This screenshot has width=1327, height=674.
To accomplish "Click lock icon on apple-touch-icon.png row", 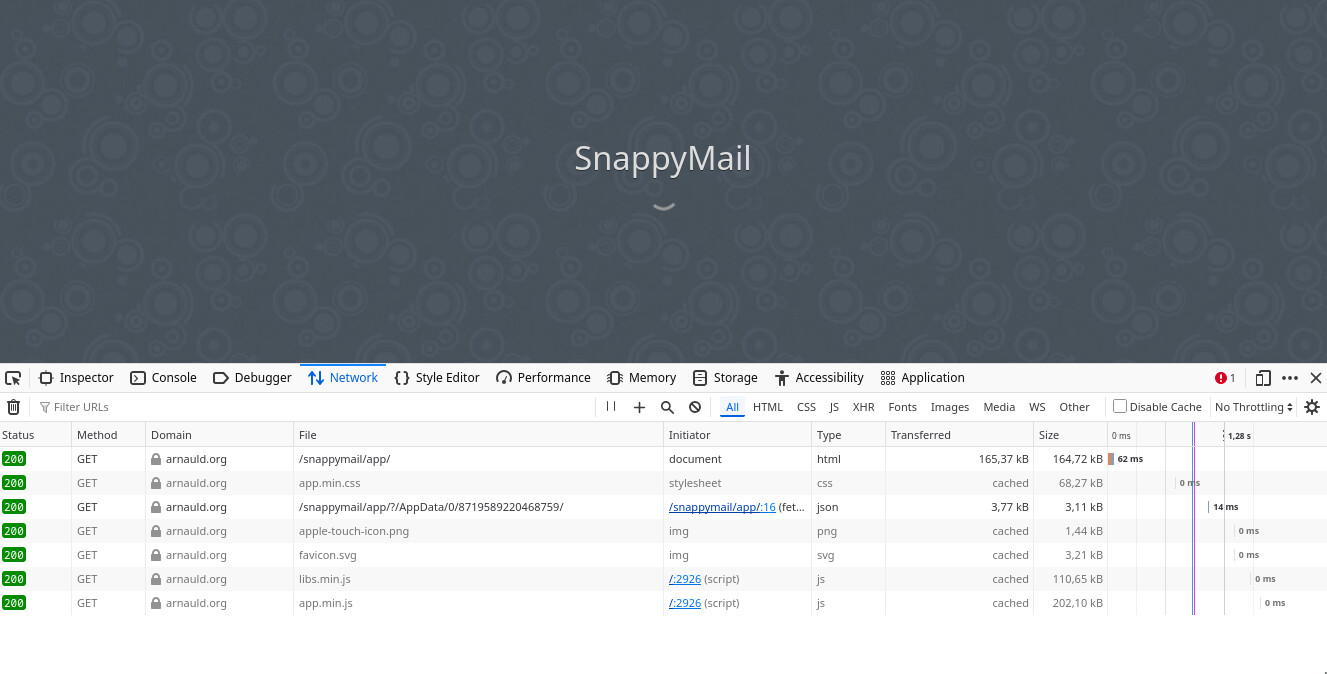I will tap(156, 531).
